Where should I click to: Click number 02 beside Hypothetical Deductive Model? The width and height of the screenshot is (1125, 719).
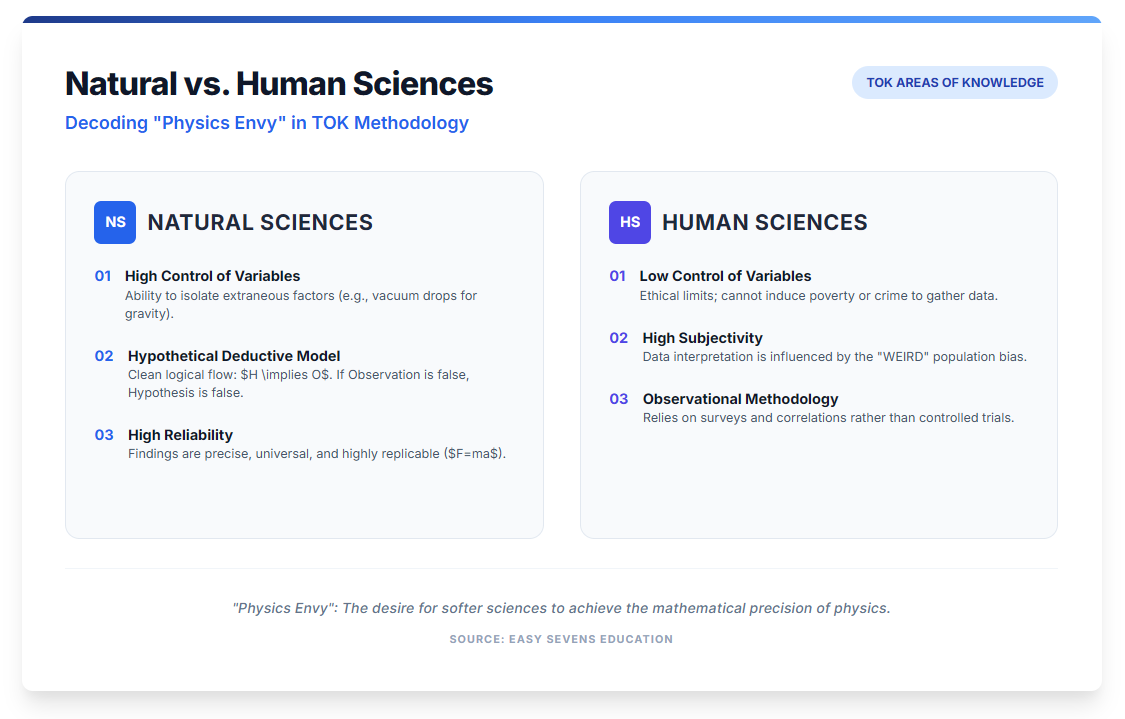tap(104, 356)
